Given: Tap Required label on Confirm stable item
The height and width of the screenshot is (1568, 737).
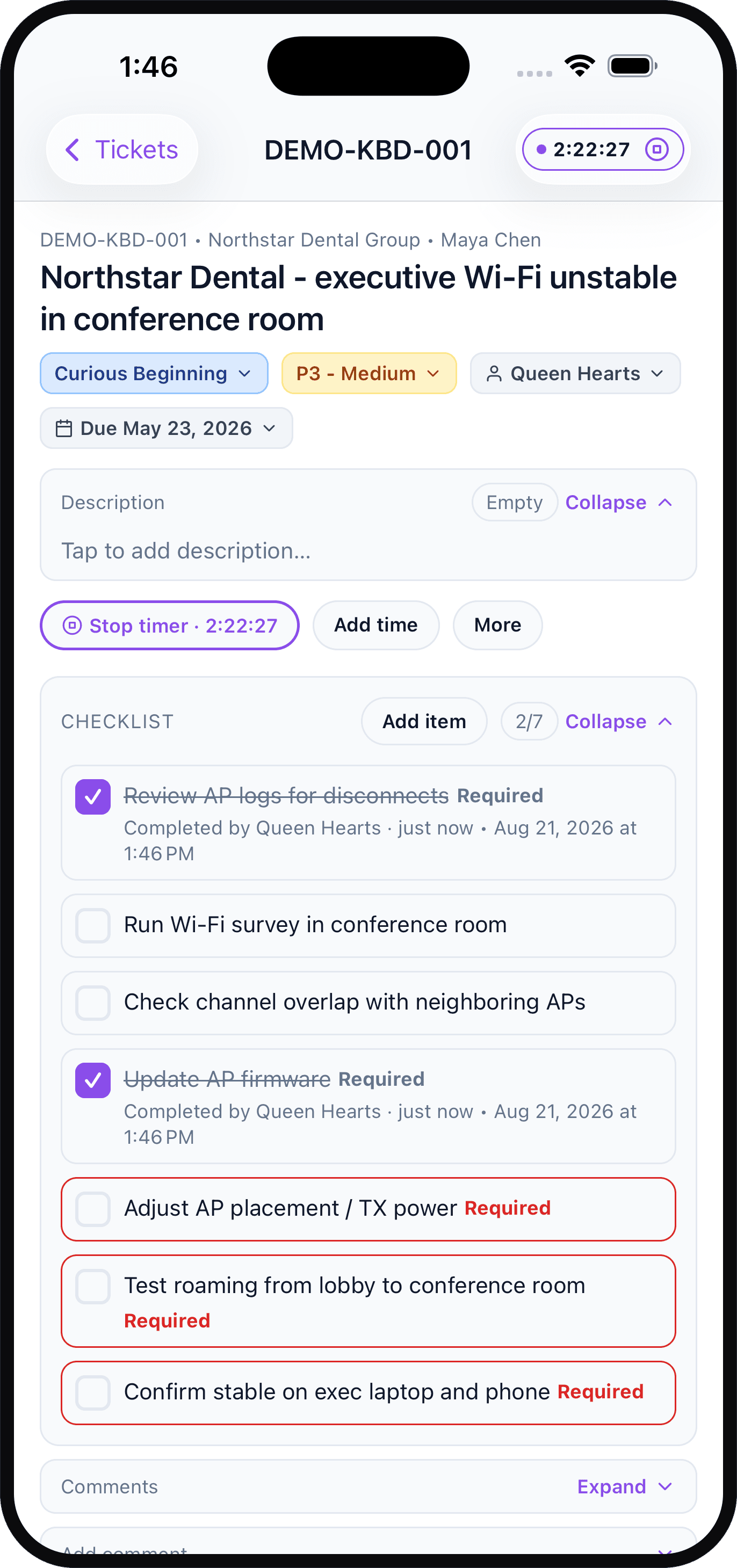Looking at the screenshot, I should [x=601, y=1391].
